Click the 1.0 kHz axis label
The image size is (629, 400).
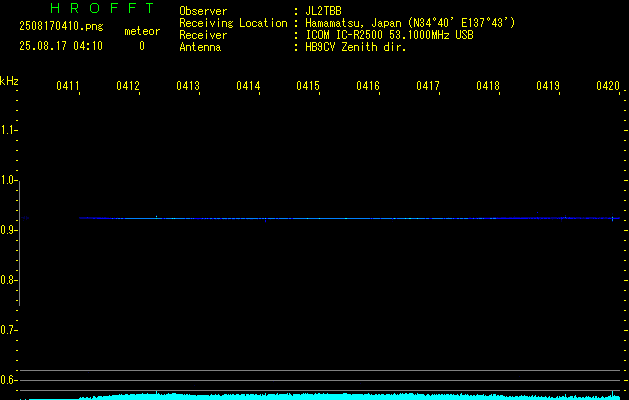8,180
